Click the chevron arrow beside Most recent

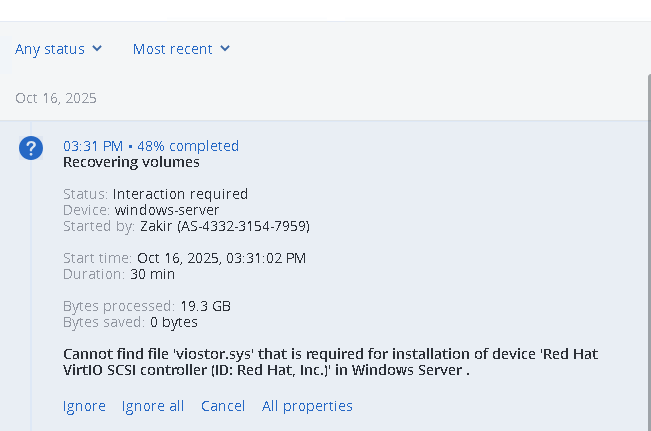tap(225, 48)
